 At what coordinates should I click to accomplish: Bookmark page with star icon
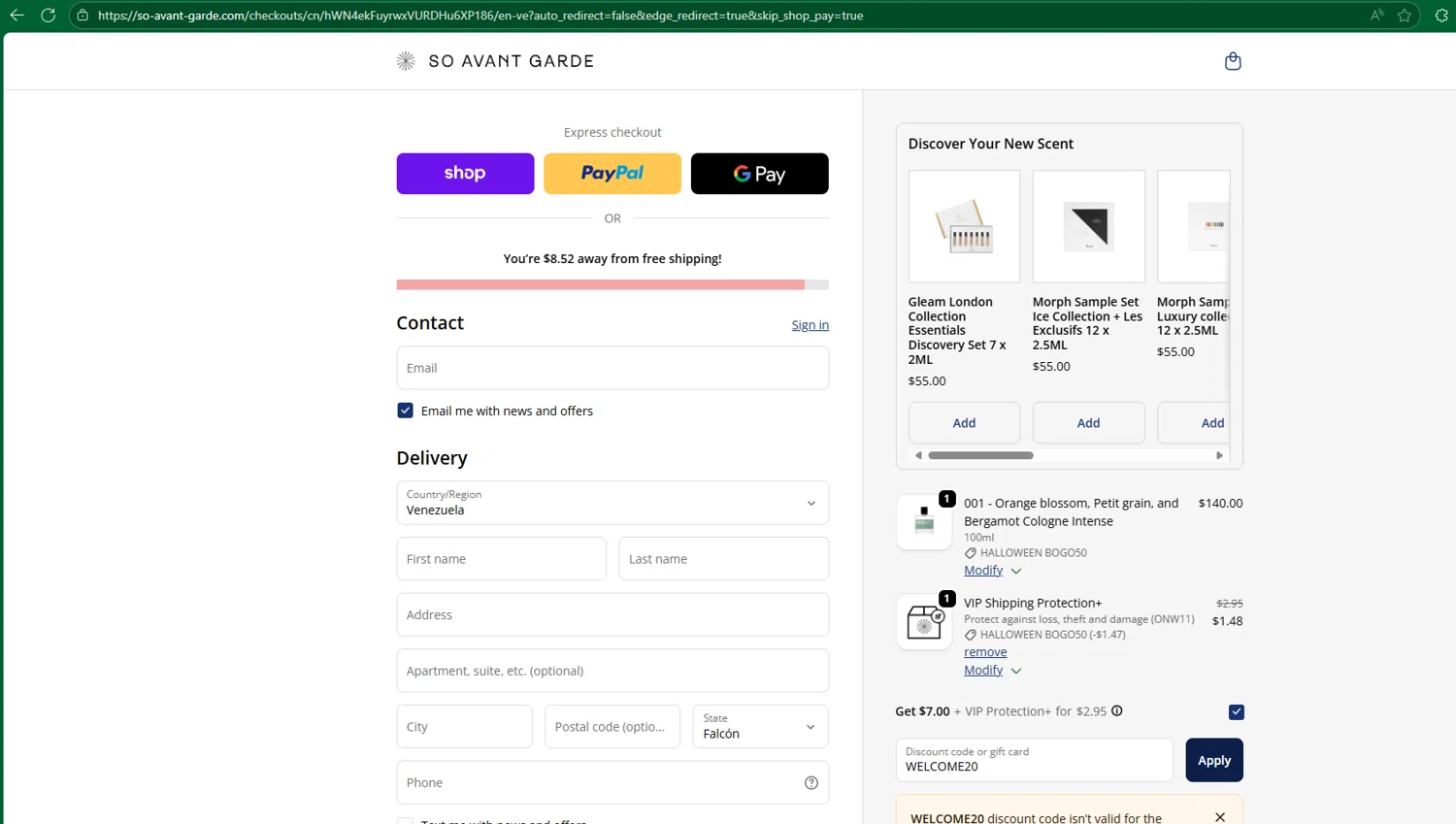click(x=1405, y=16)
